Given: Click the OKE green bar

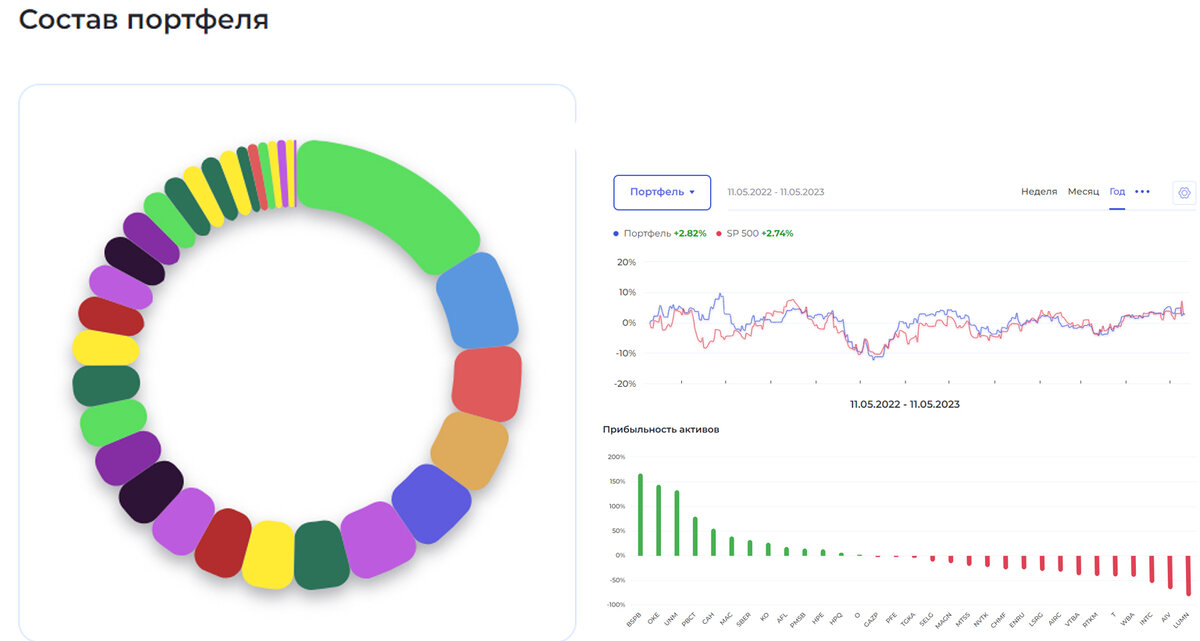Looking at the screenshot, I should [658, 521].
